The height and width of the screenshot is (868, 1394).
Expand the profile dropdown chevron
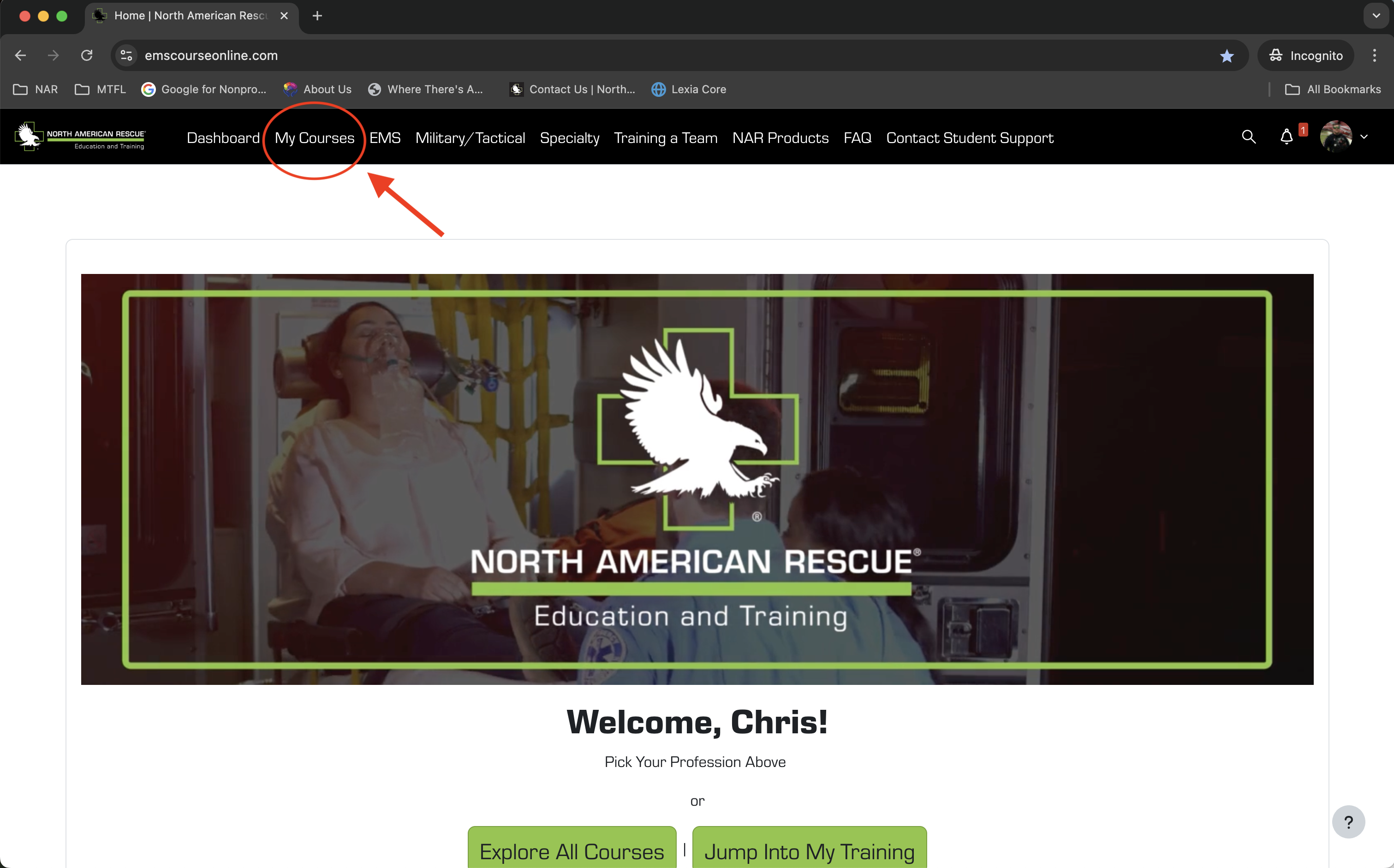(1364, 137)
